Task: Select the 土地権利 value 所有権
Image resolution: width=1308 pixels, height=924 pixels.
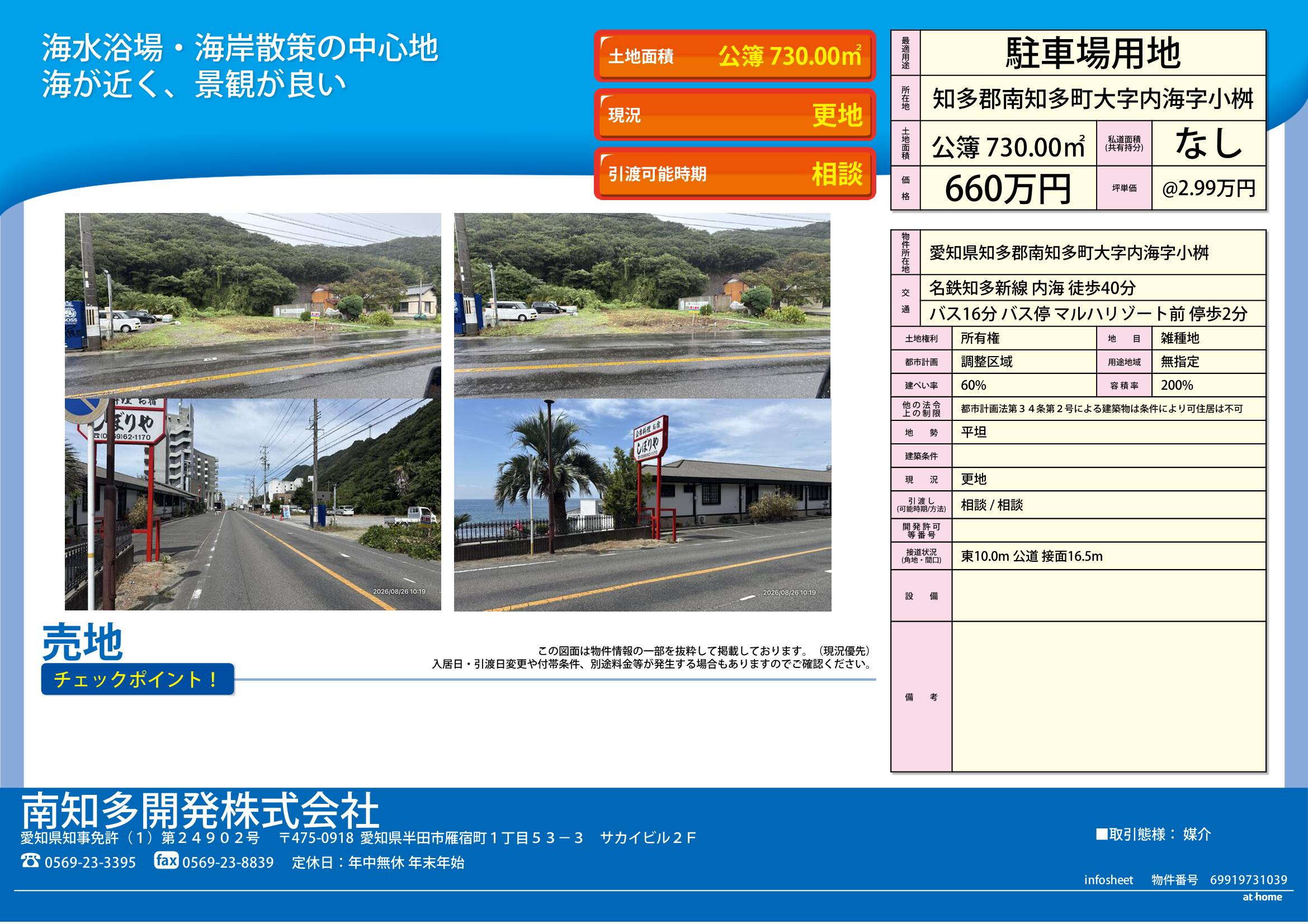Action: click(980, 339)
